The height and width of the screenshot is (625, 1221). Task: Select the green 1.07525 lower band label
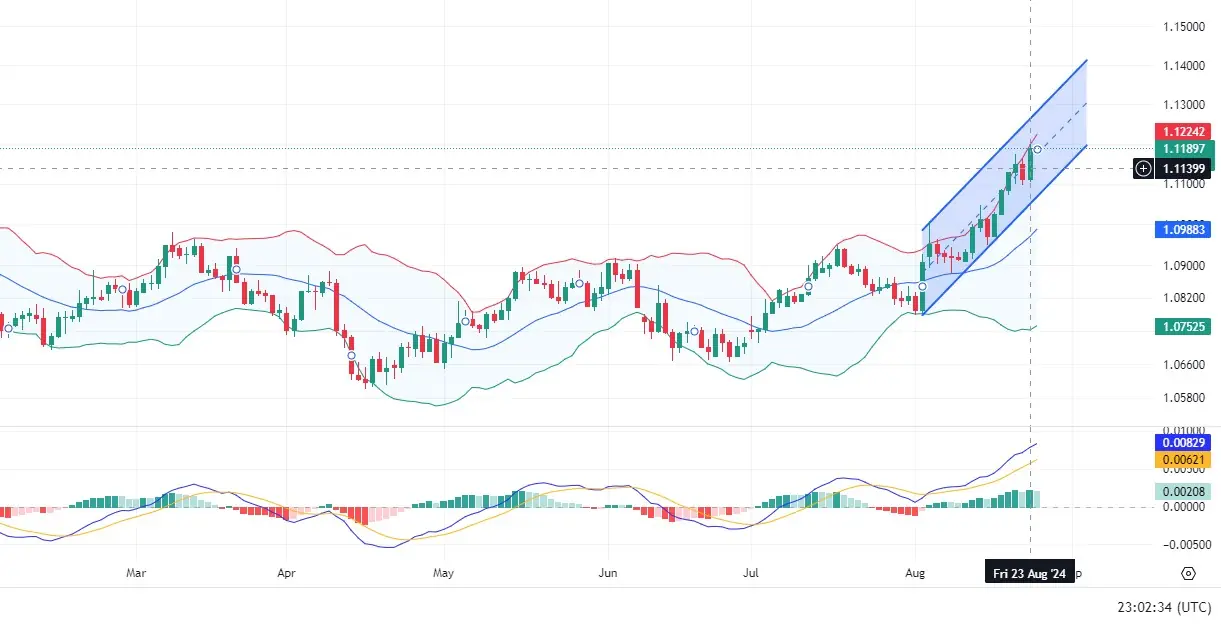click(x=1183, y=326)
